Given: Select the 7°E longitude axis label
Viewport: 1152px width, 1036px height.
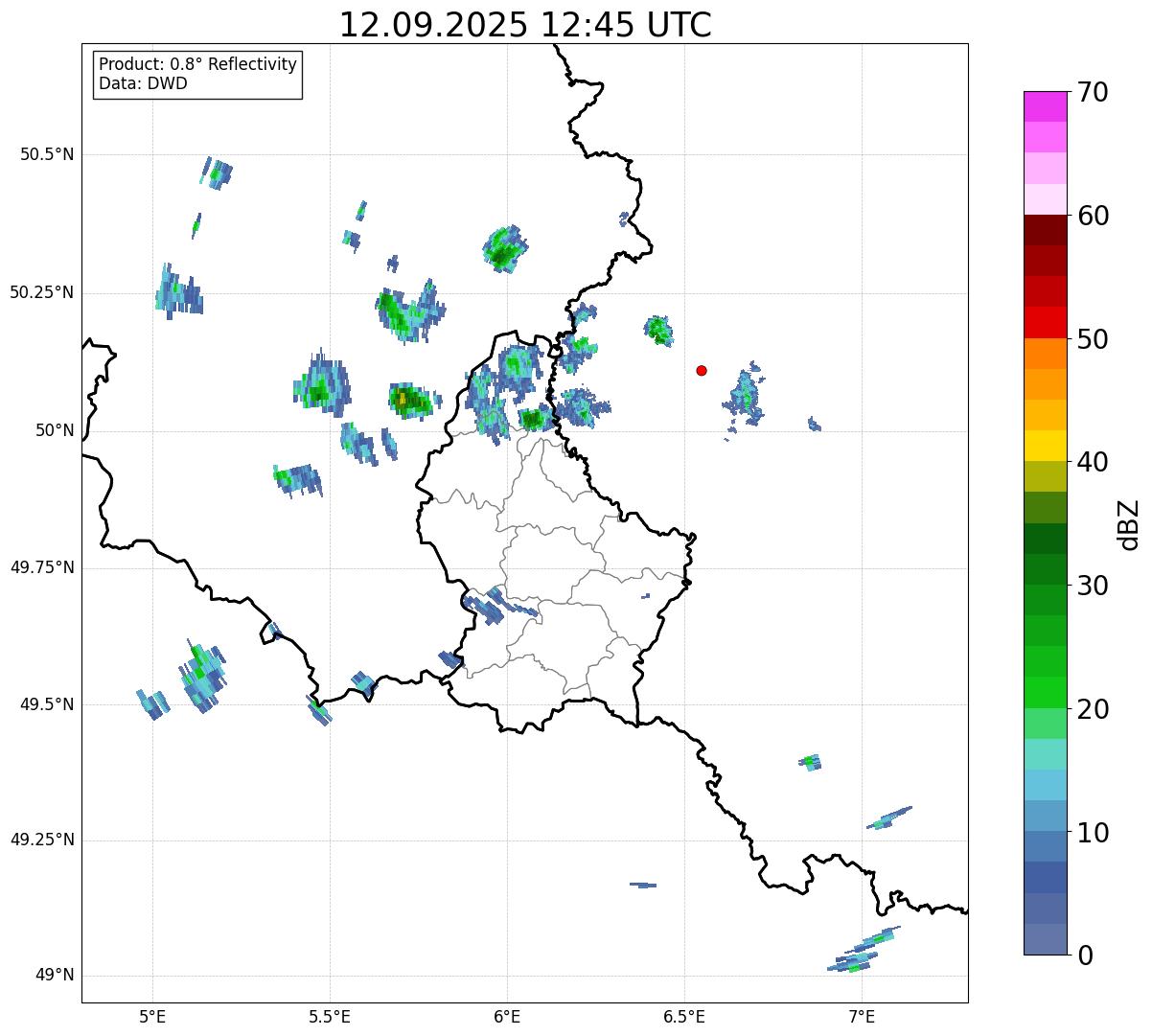Looking at the screenshot, I should pos(862,1016).
